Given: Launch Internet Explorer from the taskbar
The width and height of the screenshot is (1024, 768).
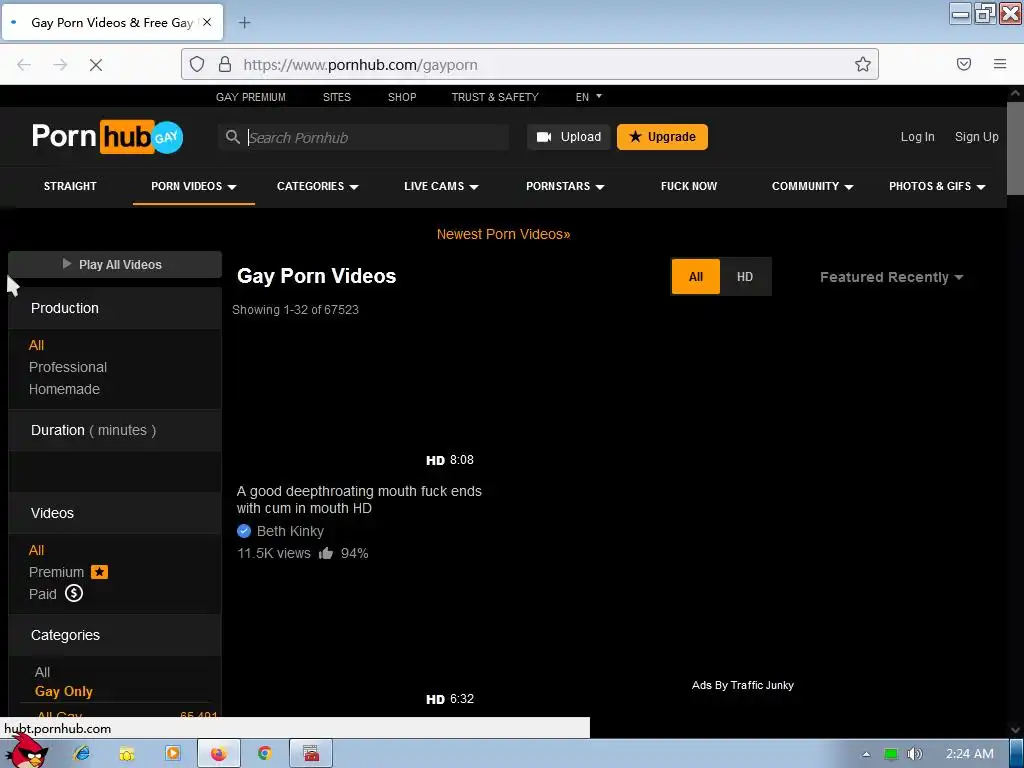Looking at the screenshot, I should pyautogui.click(x=81, y=754).
